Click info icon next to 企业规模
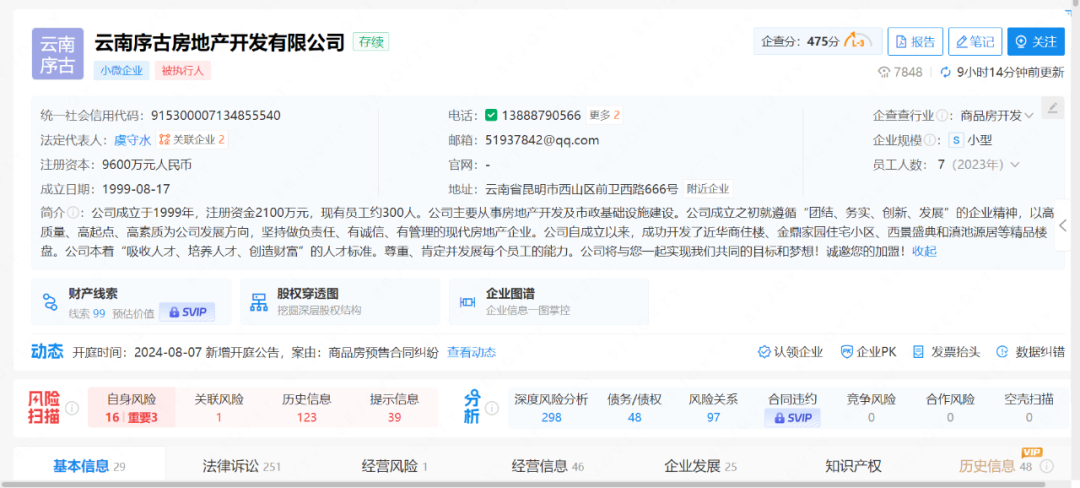1080x488 pixels. point(930,140)
